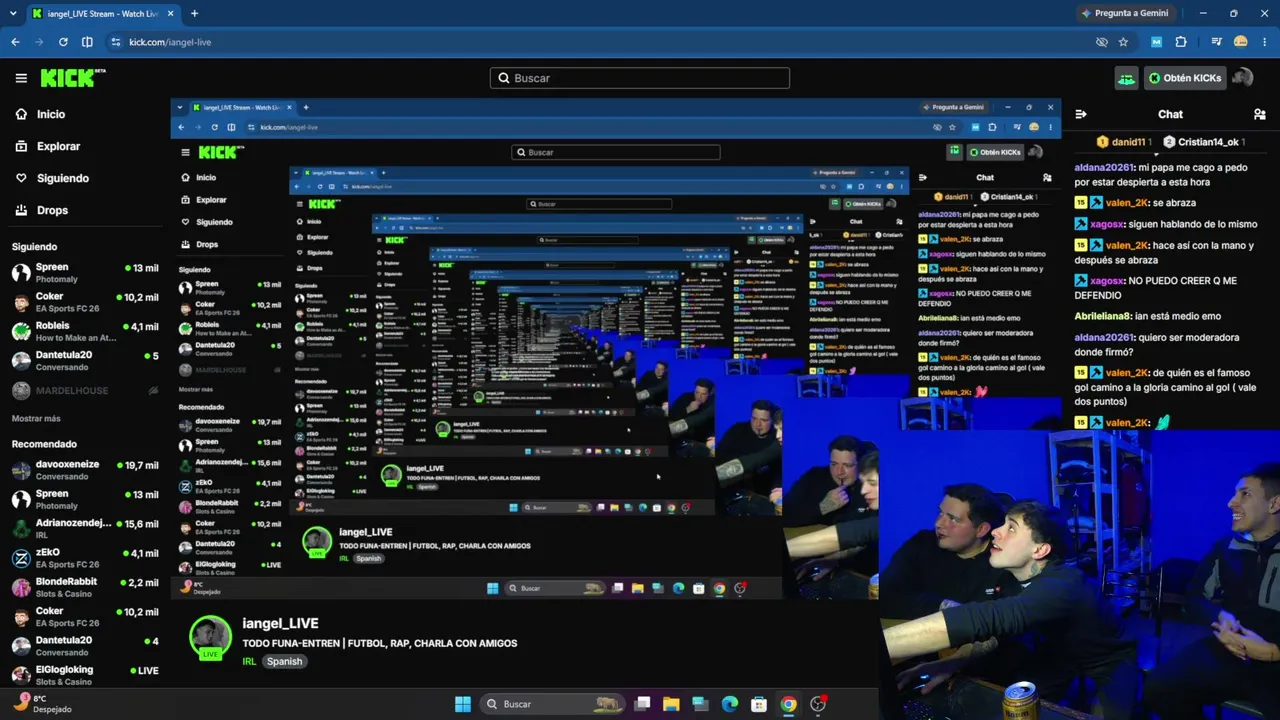The width and height of the screenshot is (1280, 720).
Task: Click the Obtén KICKs button
Action: click(x=1184, y=78)
